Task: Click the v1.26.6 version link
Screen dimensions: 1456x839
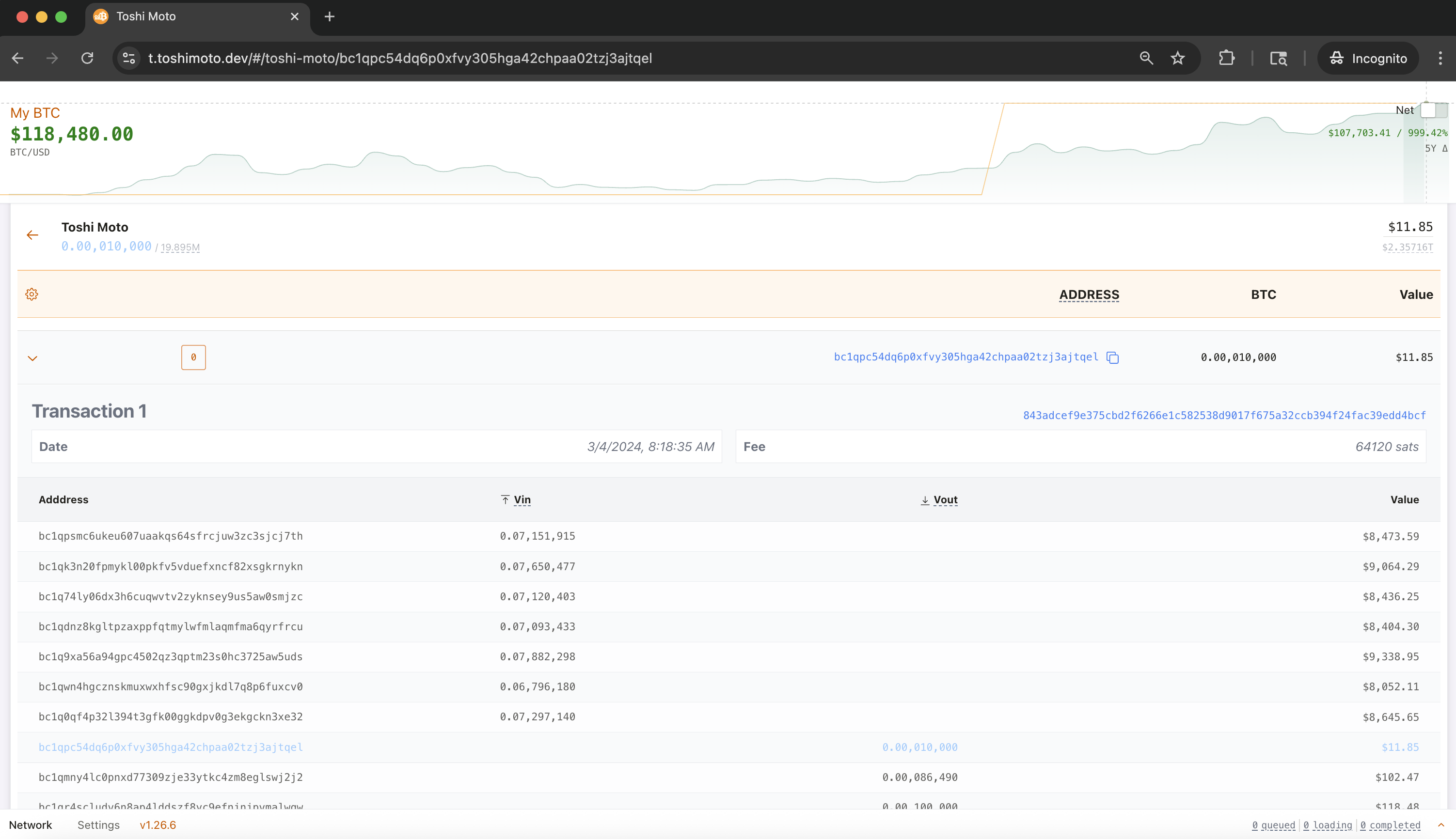Action: [158, 825]
